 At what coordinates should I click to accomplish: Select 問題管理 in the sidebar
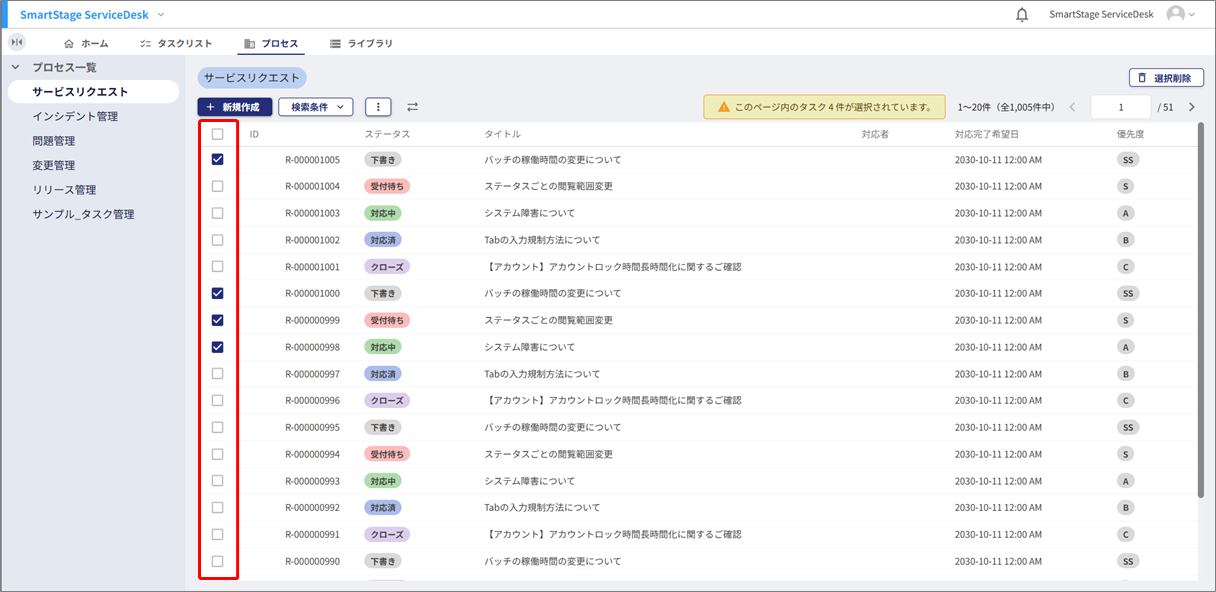(x=54, y=141)
